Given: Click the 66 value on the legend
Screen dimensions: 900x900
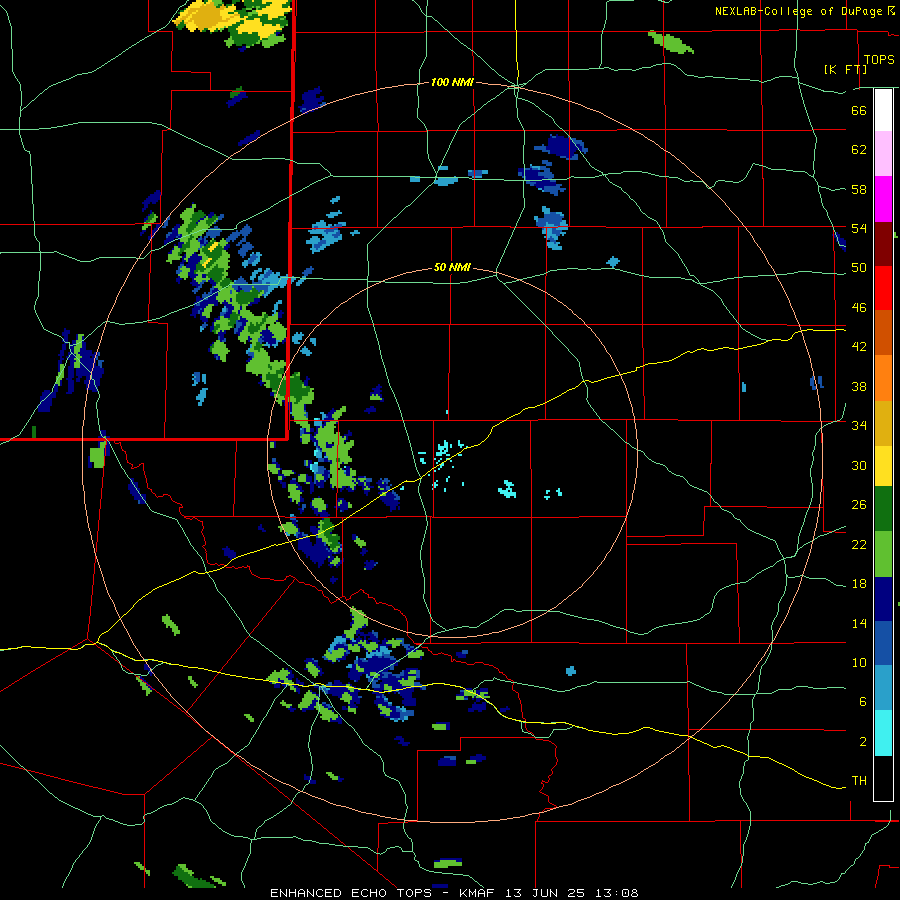Looking at the screenshot, I should tap(859, 110).
